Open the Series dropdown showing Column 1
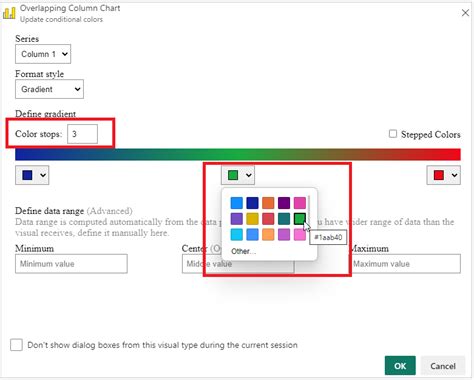 click(x=43, y=54)
